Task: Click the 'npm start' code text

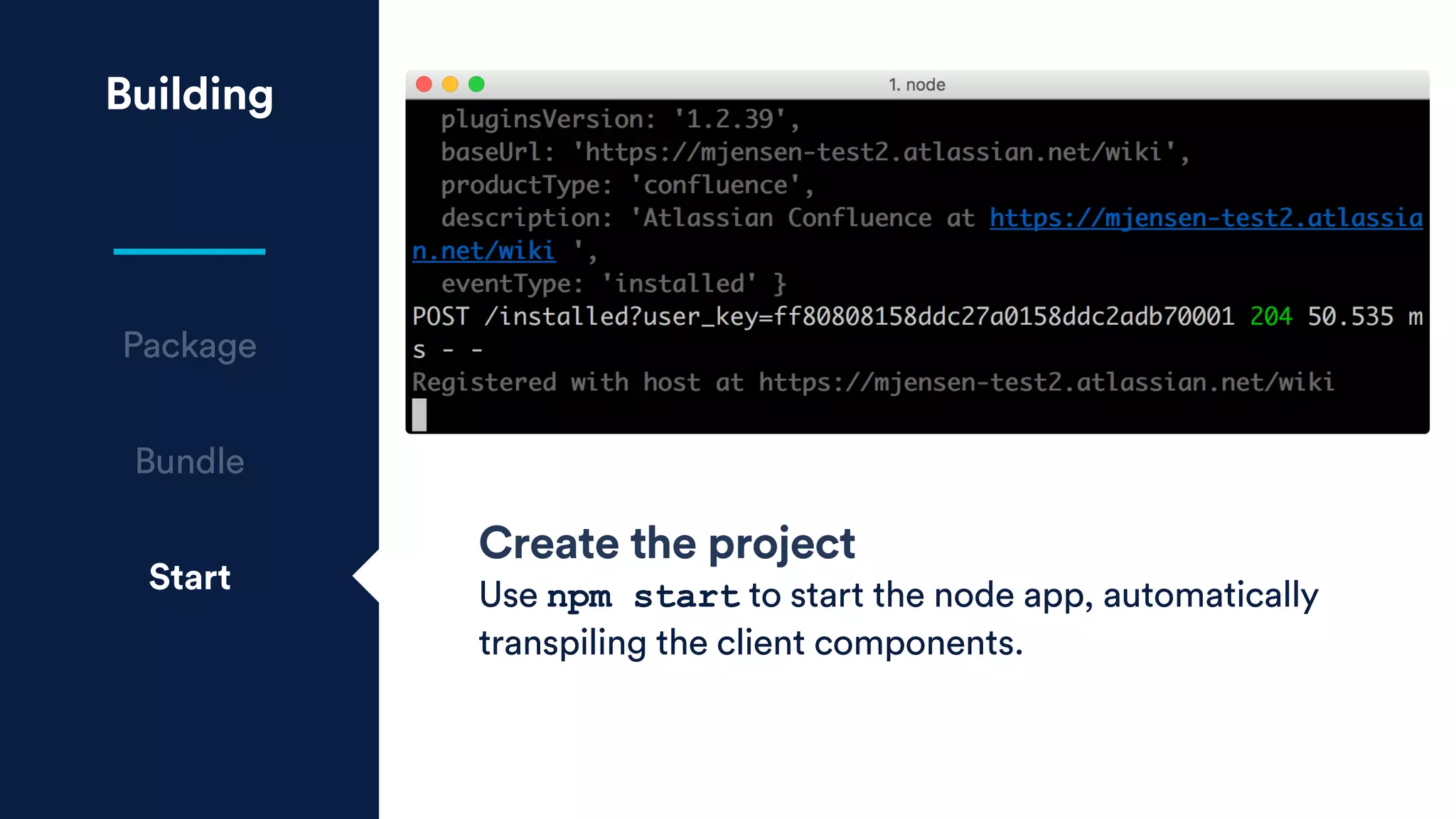Action: pos(643,596)
